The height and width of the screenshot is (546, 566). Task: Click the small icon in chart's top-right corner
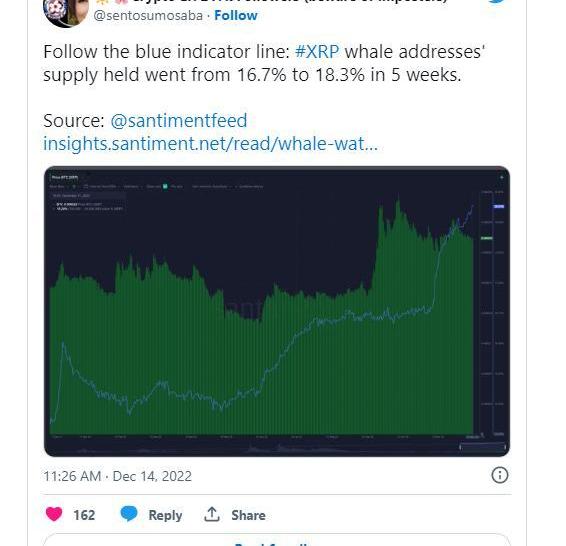[501, 177]
